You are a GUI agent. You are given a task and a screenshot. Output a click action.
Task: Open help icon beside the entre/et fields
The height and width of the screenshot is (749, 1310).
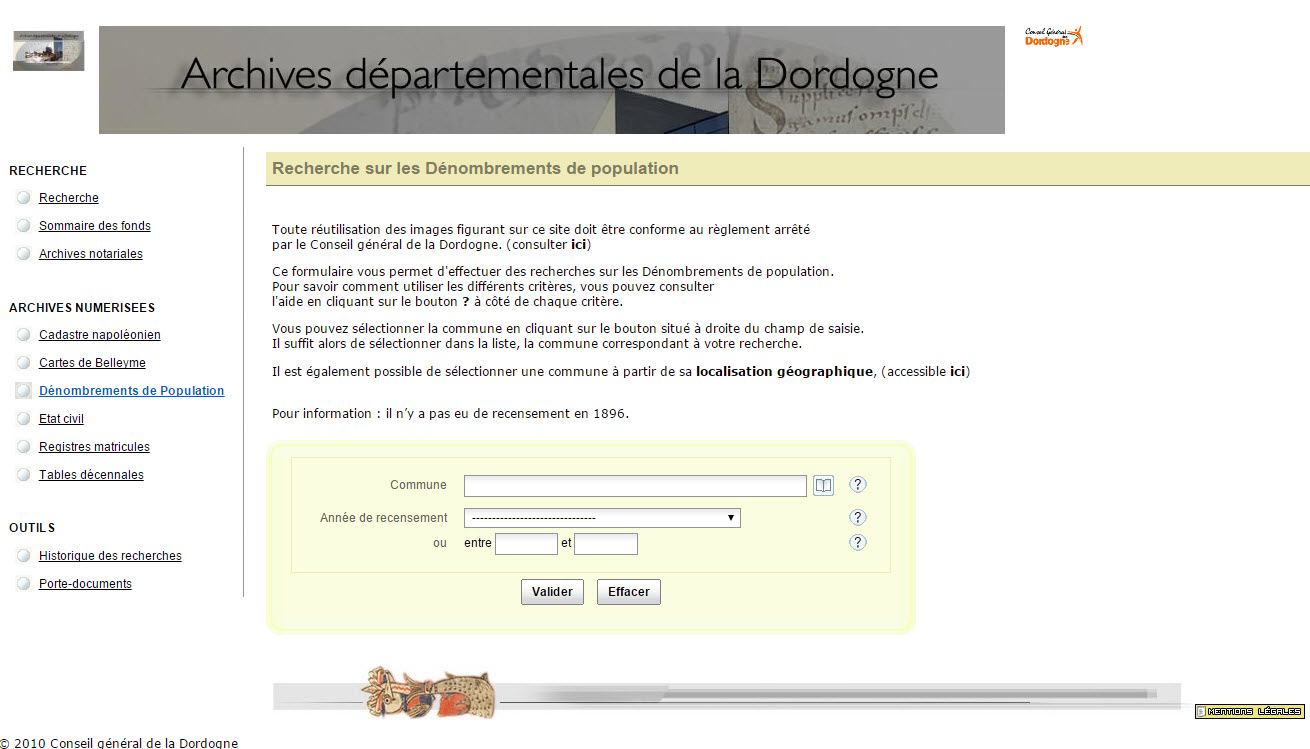(858, 543)
